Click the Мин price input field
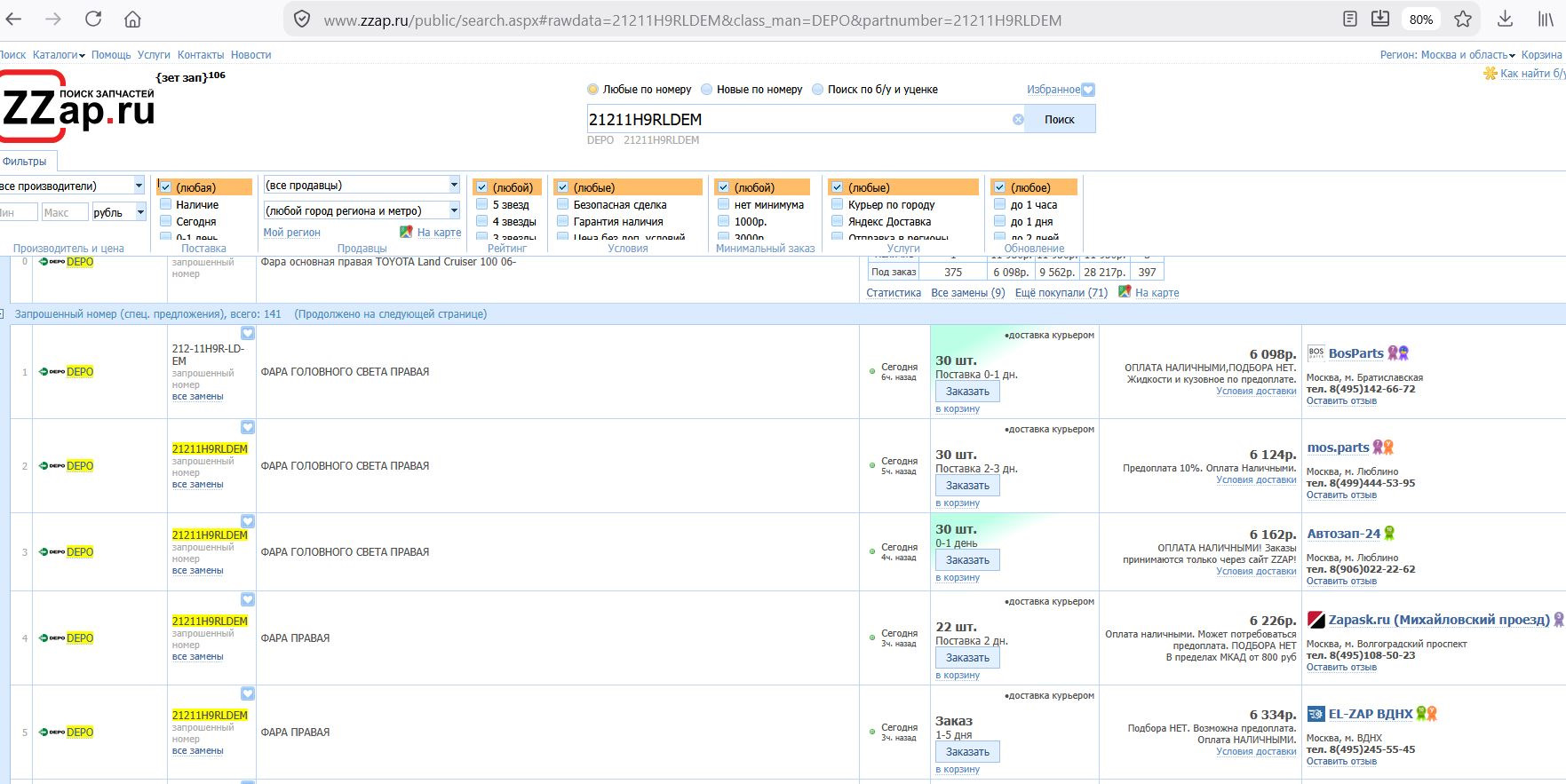 click(17, 212)
